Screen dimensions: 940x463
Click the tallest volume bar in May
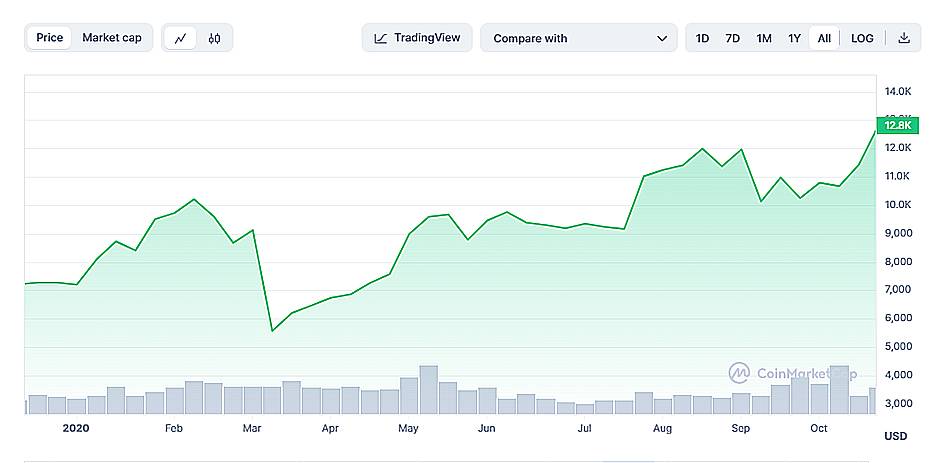pos(428,390)
